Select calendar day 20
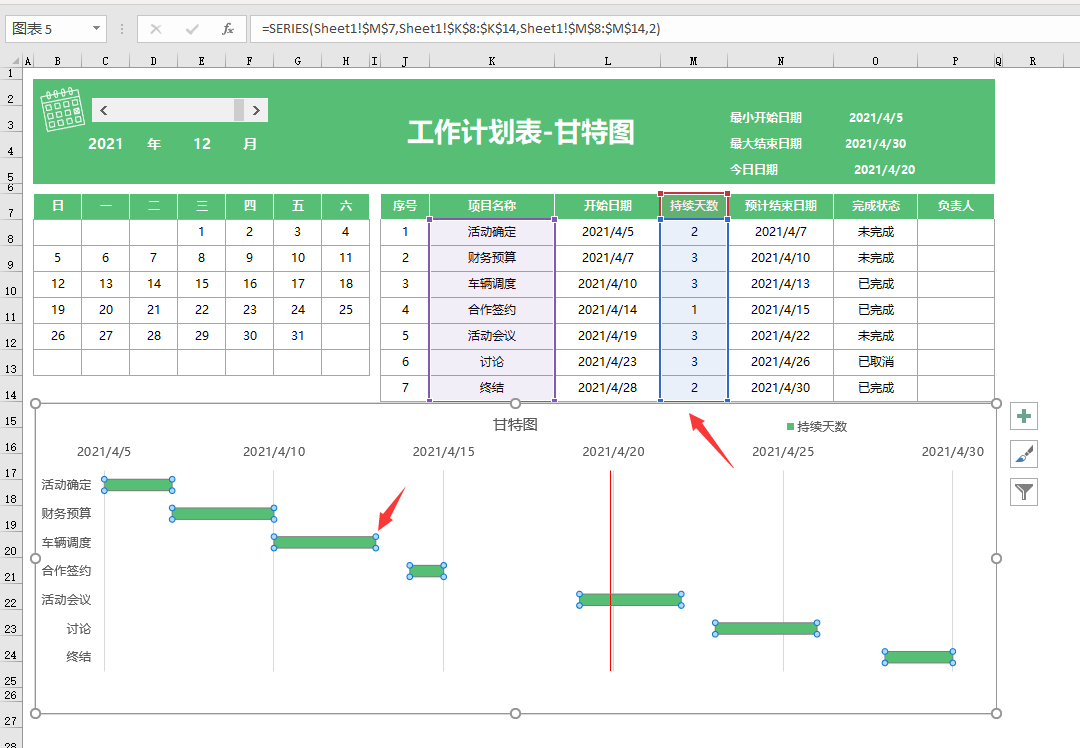Image resolution: width=1080 pixels, height=748 pixels. [x=105, y=310]
